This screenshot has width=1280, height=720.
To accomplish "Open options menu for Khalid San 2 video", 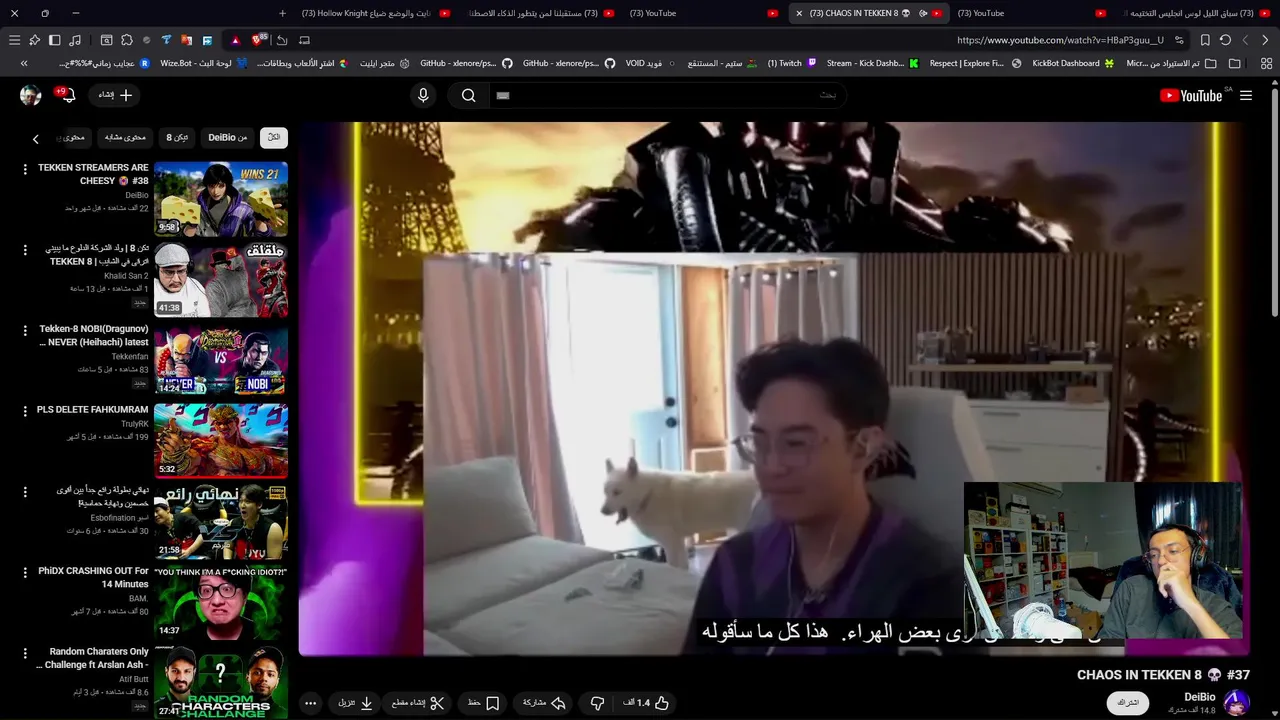I will pos(25,251).
